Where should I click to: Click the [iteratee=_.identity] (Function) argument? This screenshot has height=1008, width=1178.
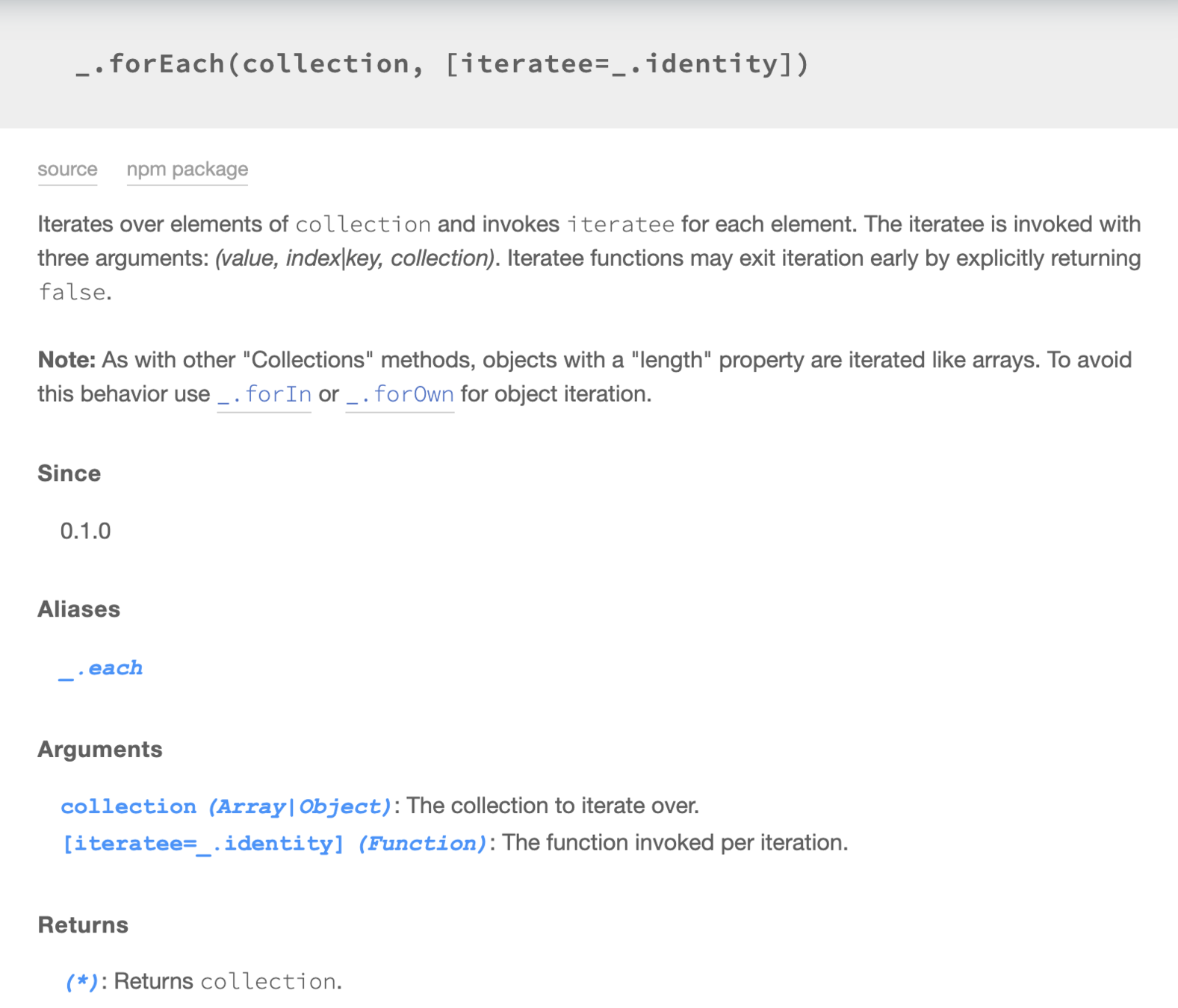point(275,843)
